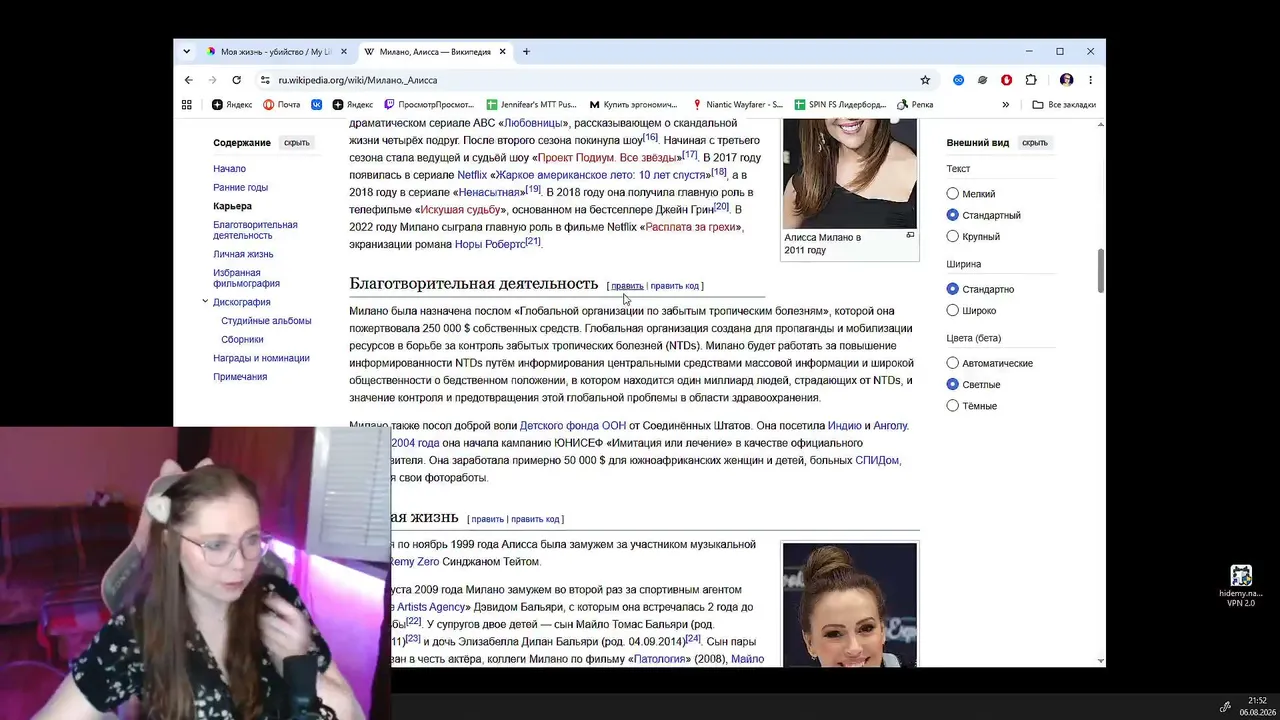Select Тёмные color mode

point(952,406)
